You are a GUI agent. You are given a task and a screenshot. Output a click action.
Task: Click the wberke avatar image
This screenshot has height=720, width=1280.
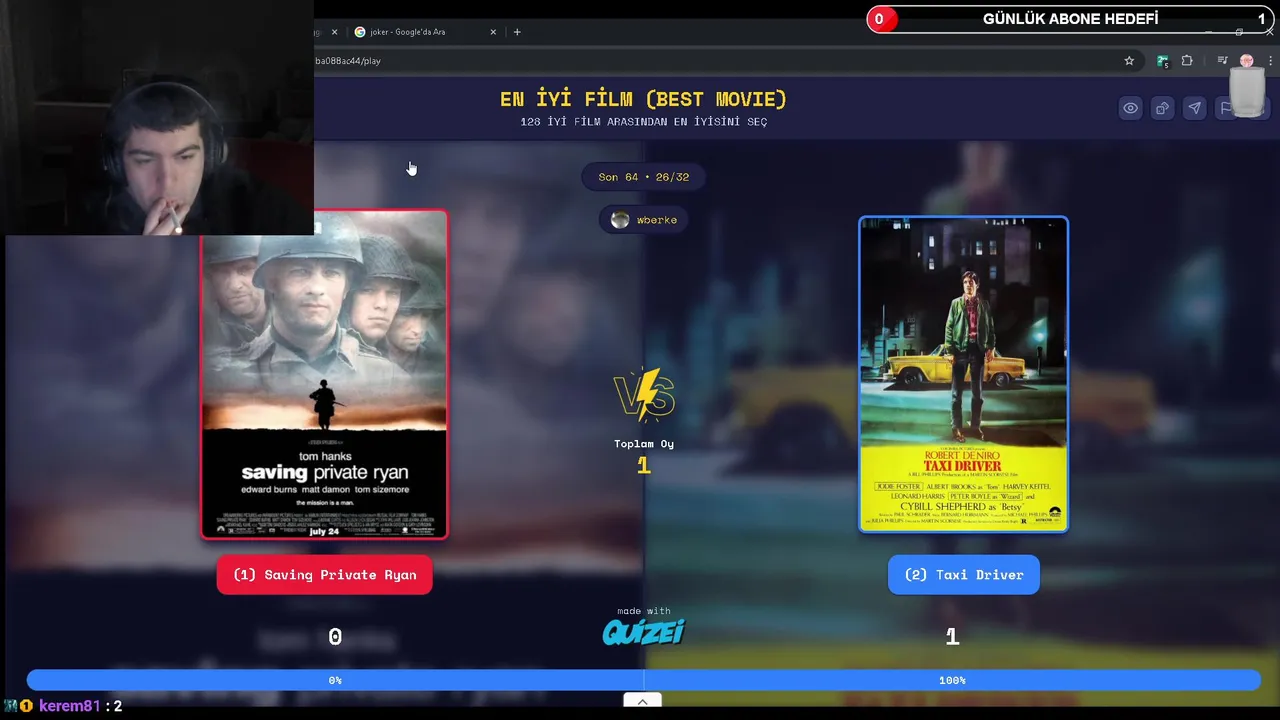[x=620, y=220]
